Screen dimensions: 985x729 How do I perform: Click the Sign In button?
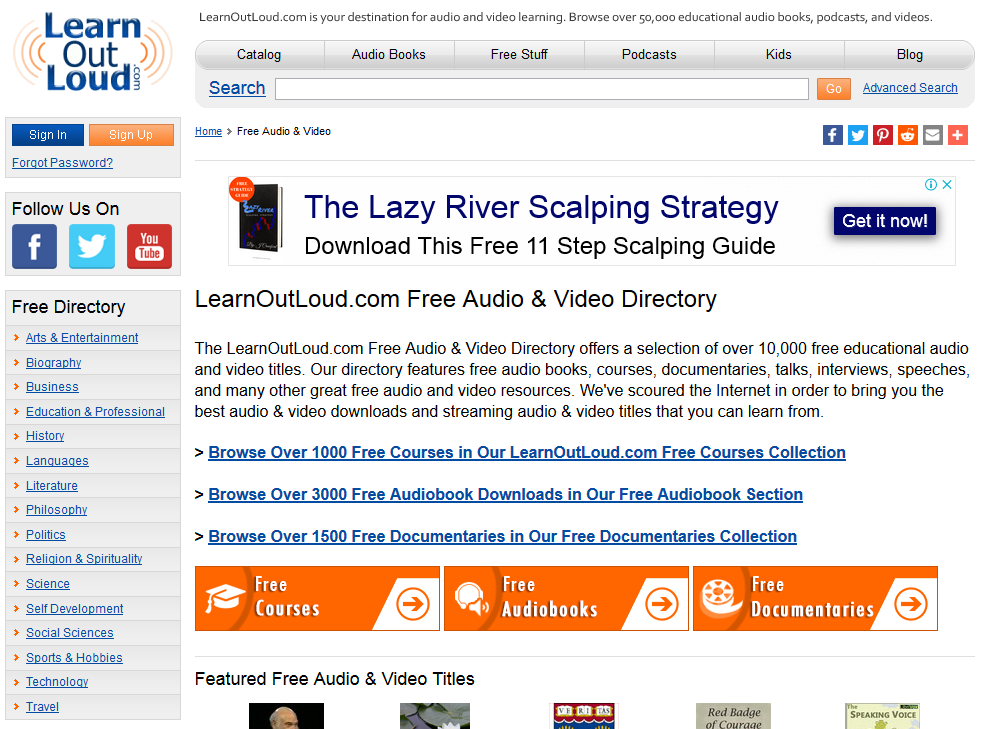tap(48, 134)
